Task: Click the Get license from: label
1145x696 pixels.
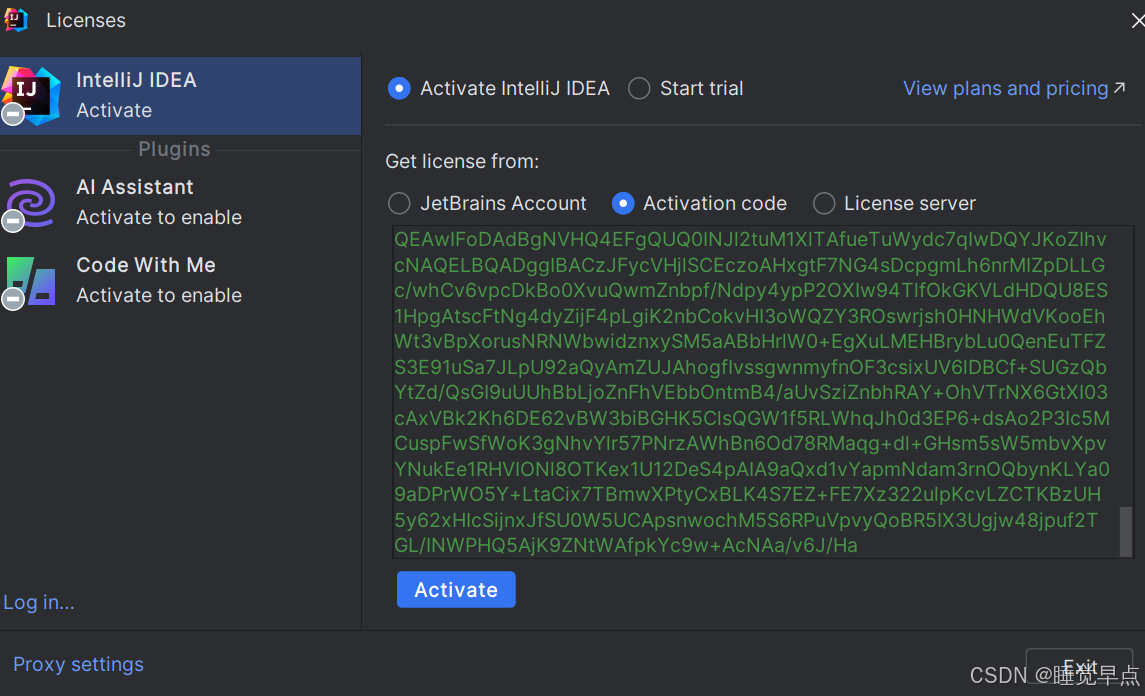Action: pyautogui.click(x=462, y=161)
